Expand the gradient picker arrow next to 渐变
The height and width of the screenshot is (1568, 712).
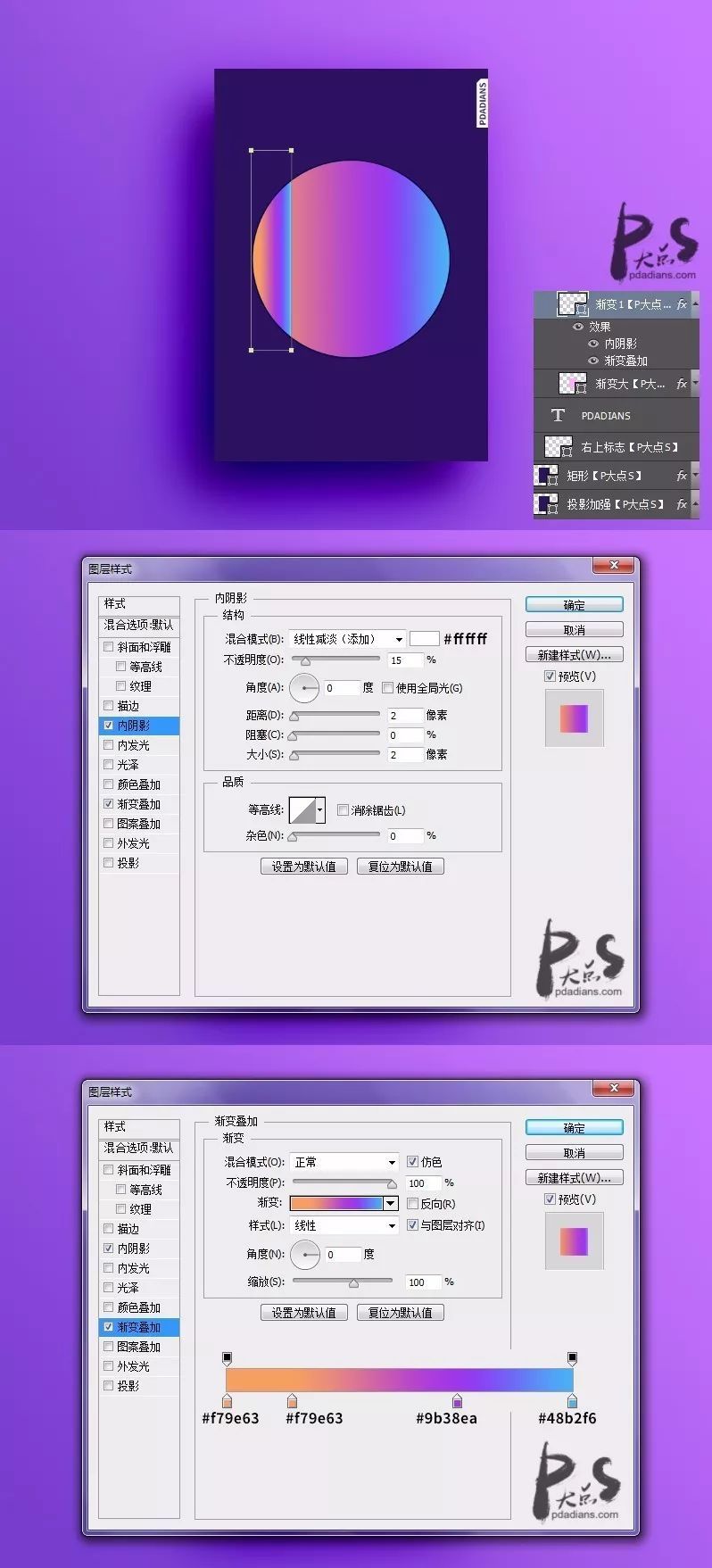click(x=390, y=1204)
